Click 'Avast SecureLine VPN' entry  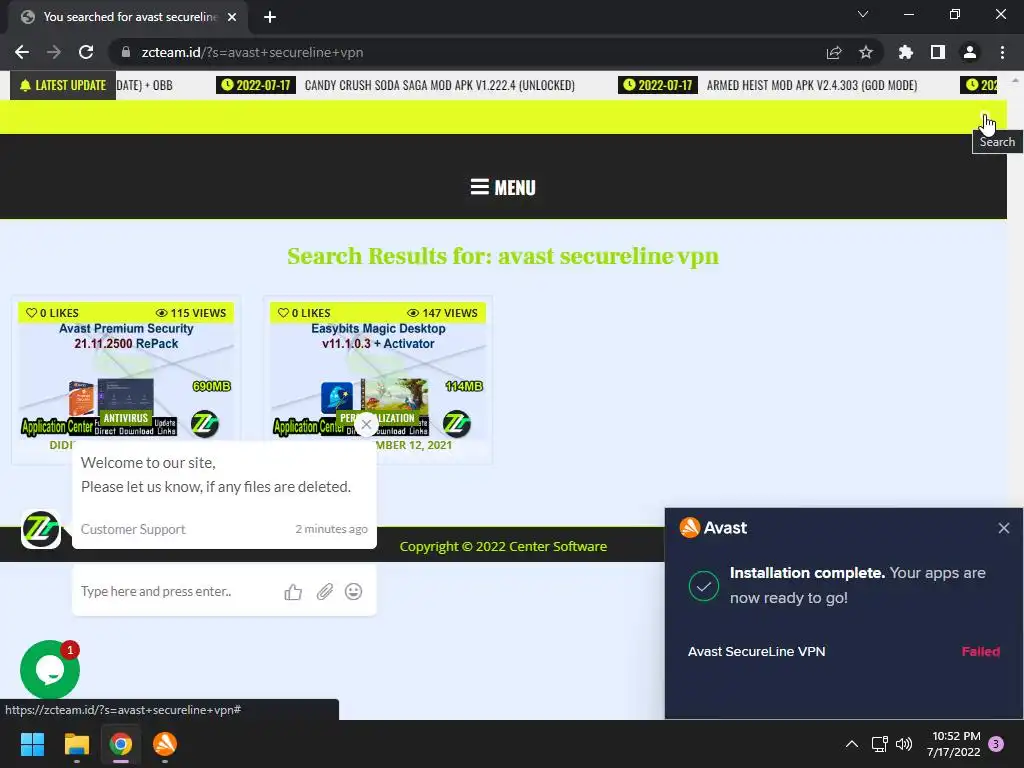tap(756, 651)
